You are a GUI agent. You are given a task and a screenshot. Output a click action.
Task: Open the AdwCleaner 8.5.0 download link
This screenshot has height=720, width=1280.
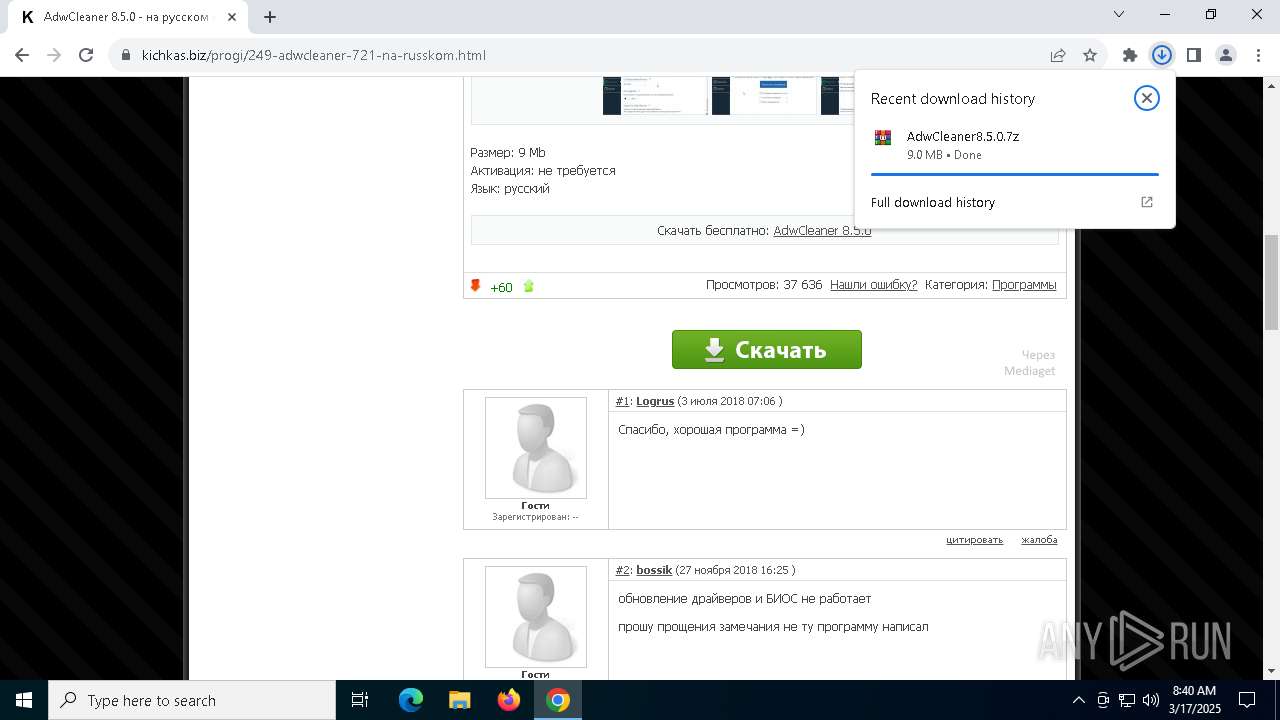tap(822, 231)
